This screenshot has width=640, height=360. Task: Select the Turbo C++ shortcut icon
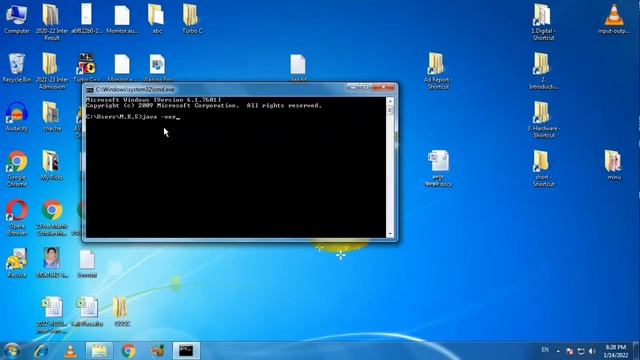87,67
